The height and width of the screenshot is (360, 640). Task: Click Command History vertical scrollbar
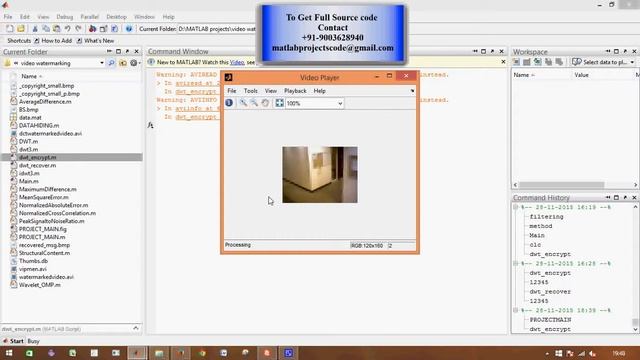(x=635, y=322)
